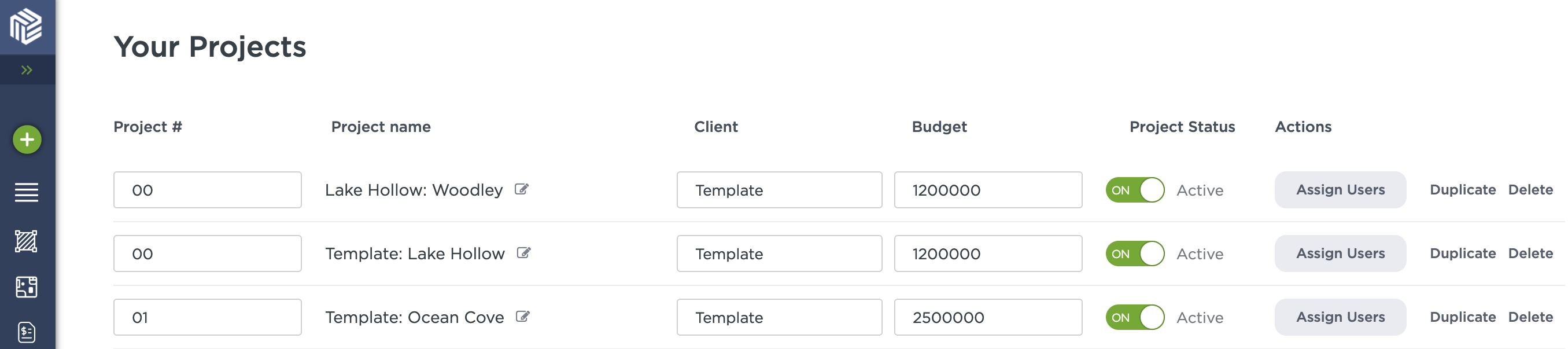This screenshot has width=1568, height=349.
Task: Click the app logo in the sidebar
Action: (27, 26)
